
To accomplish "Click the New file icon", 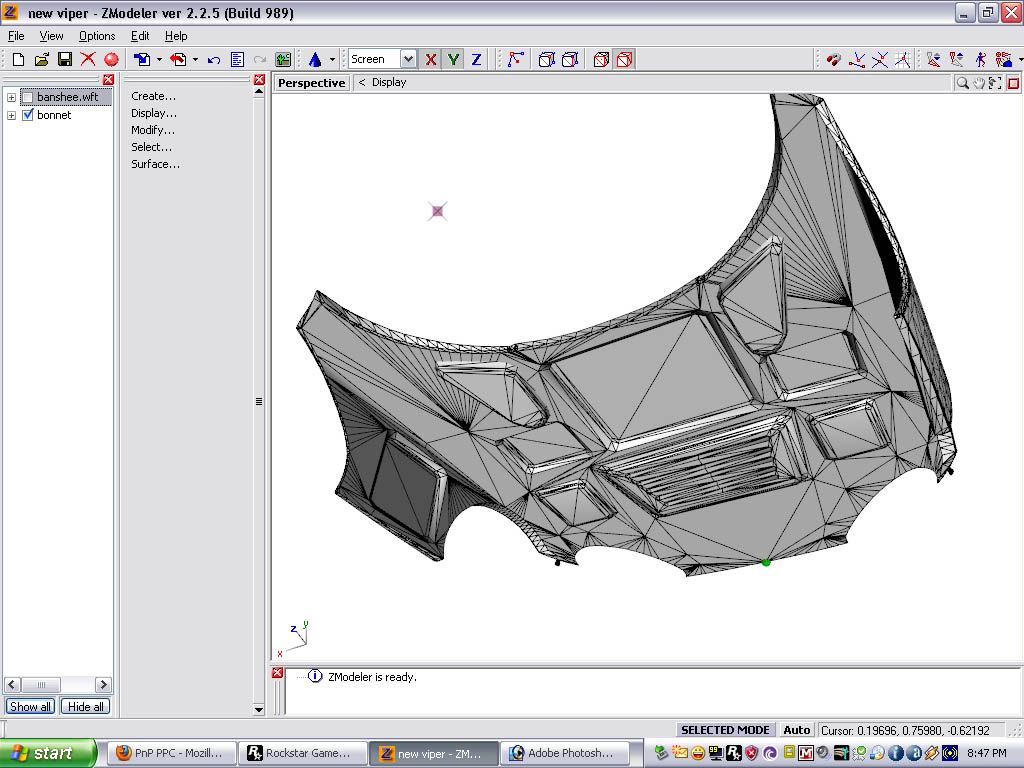I will tap(18, 60).
